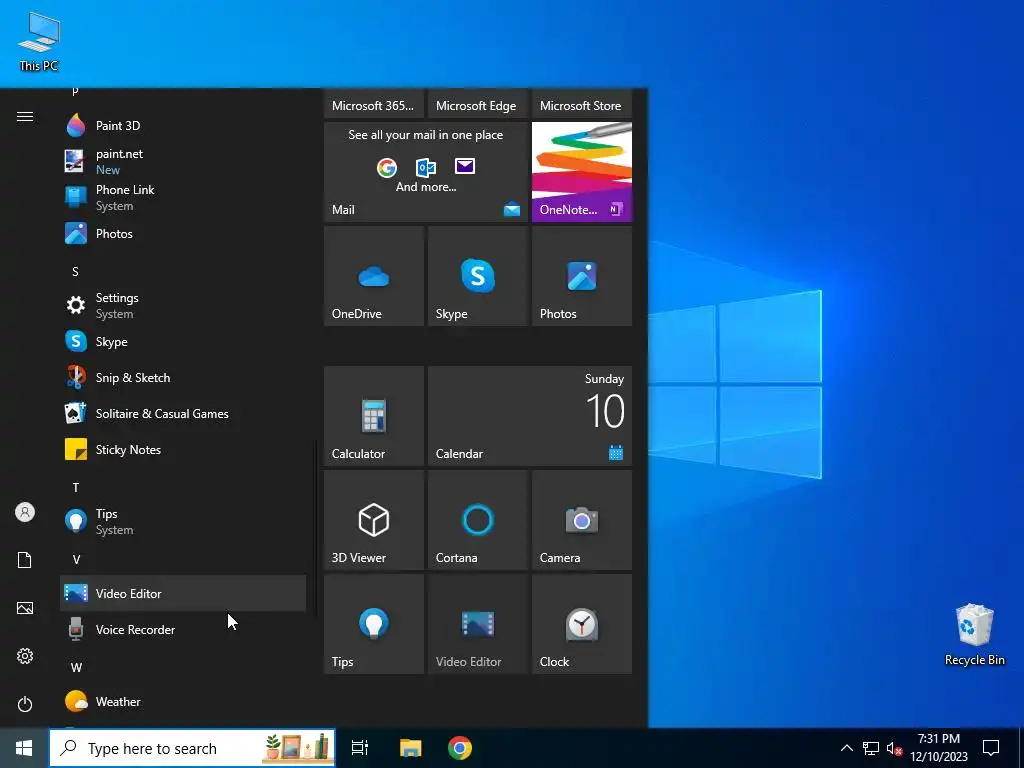This screenshot has width=1024, height=768.
Task: Open the user account menu in Start
Action: (x=25, y=512)
